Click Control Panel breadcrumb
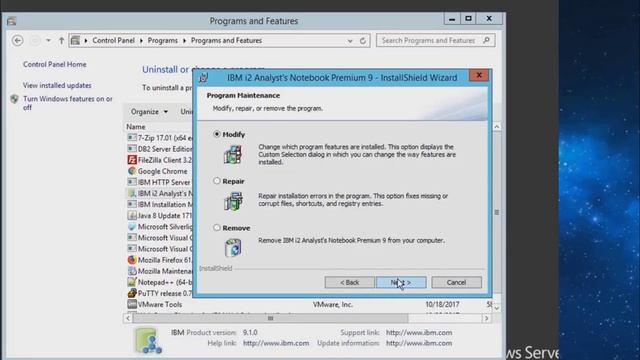The height and width of the screenshot is (360, 640). coord(113,40)
